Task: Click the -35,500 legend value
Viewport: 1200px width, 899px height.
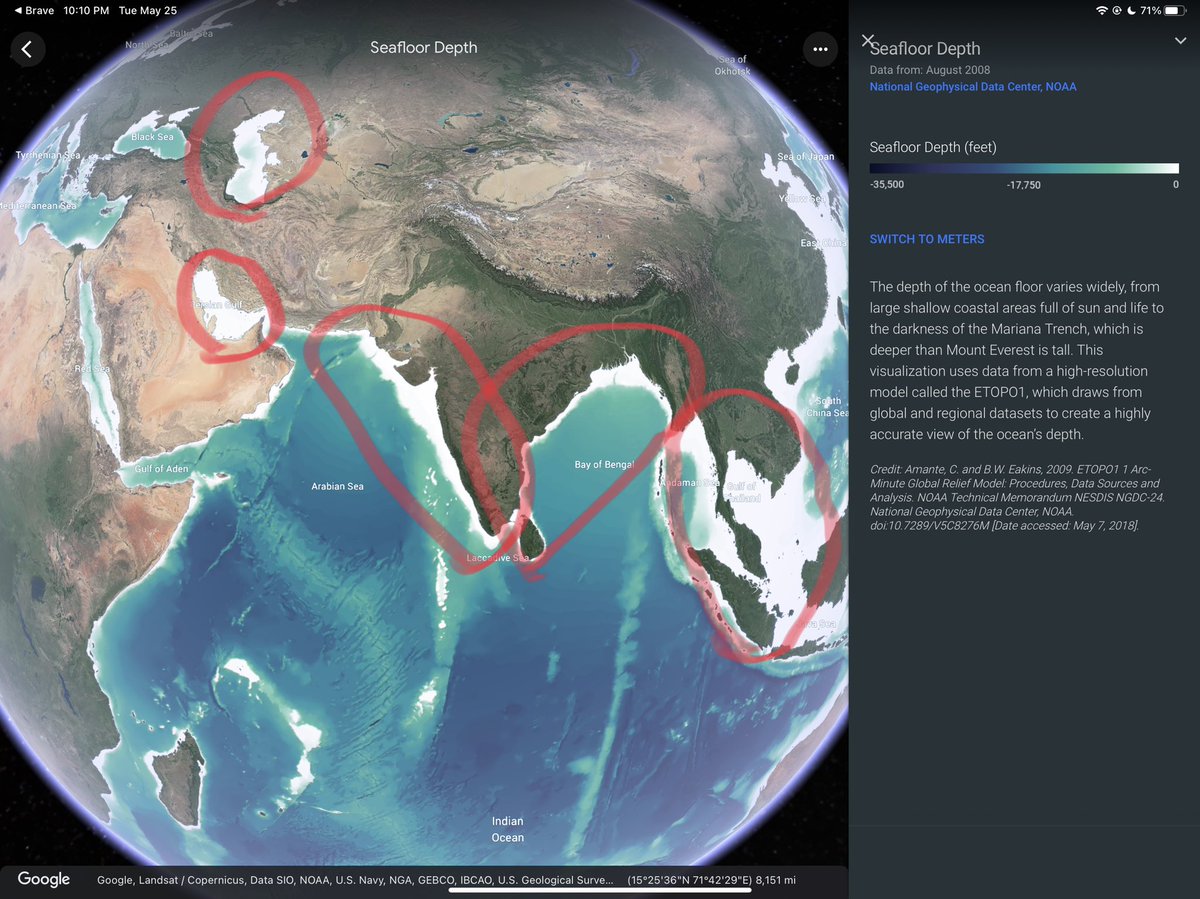Action: [x=886, y=185]
